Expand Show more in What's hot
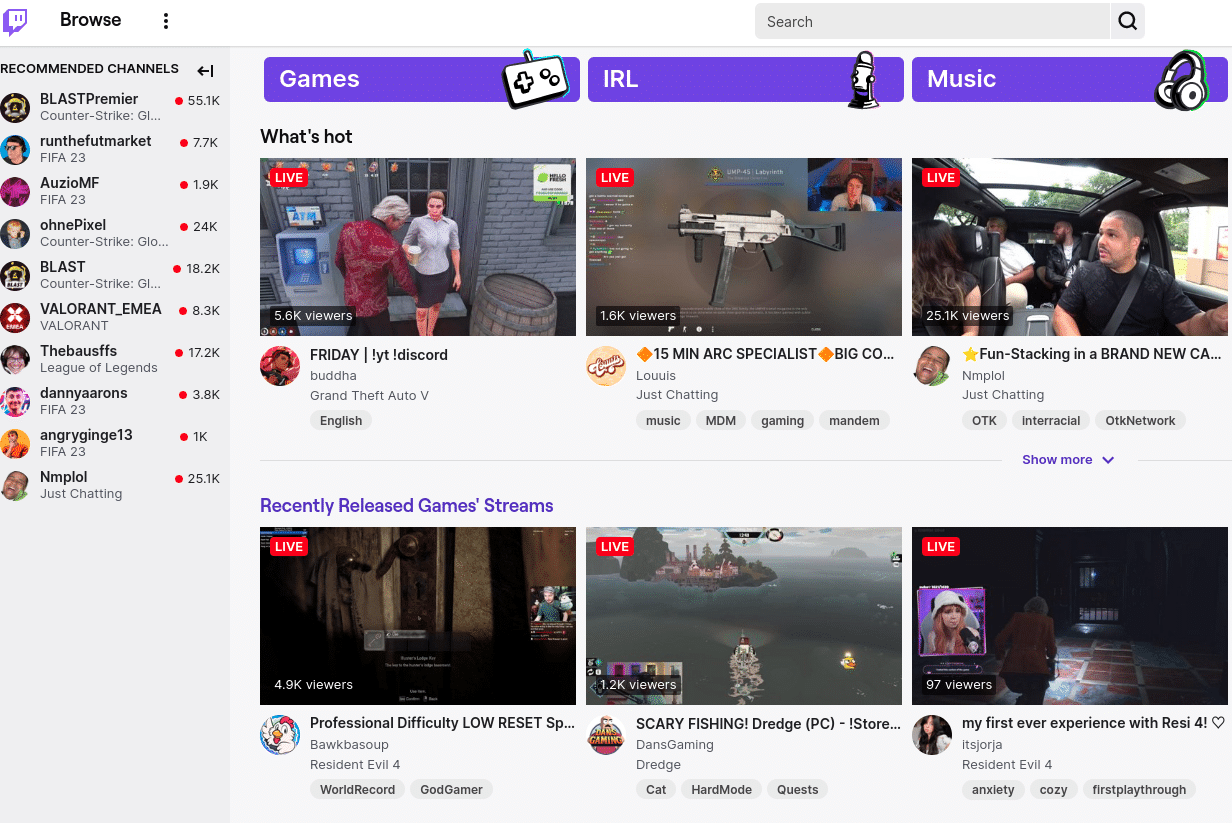This screenshot has width=1232, height=823. 1067,460
